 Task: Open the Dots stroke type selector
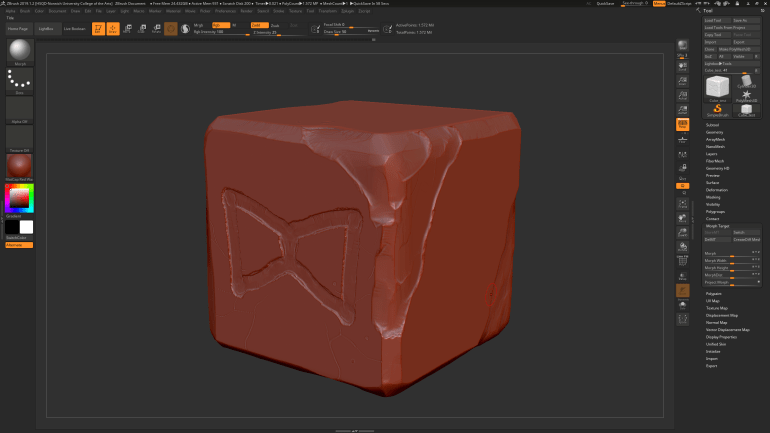[x=20, y=81]
